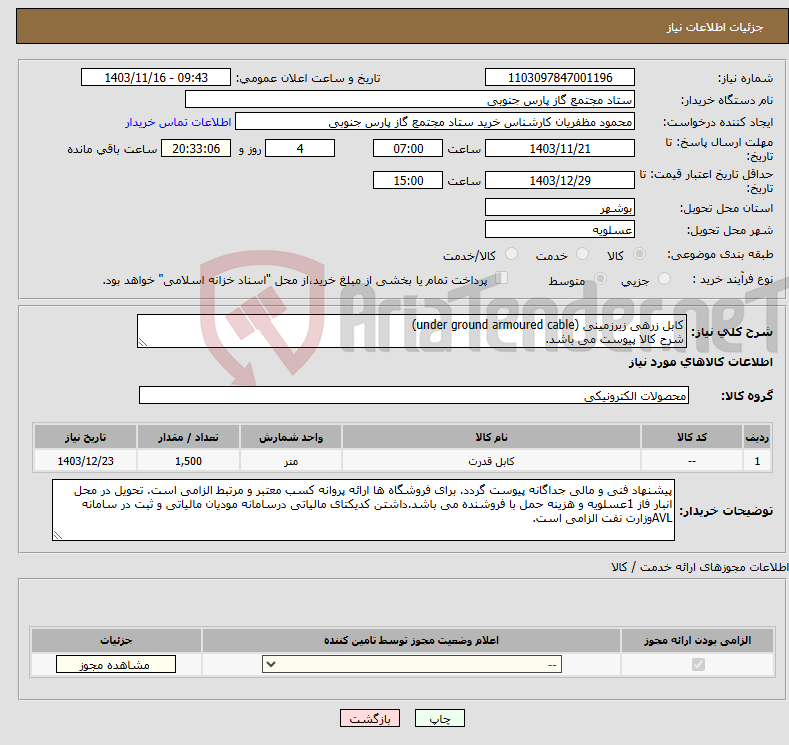Image resolution: width=789 pixels, height=745 pixels.
Task: Click the announcement date field 1403/11/16 - 09:43
Action: [x=155, y=77]
